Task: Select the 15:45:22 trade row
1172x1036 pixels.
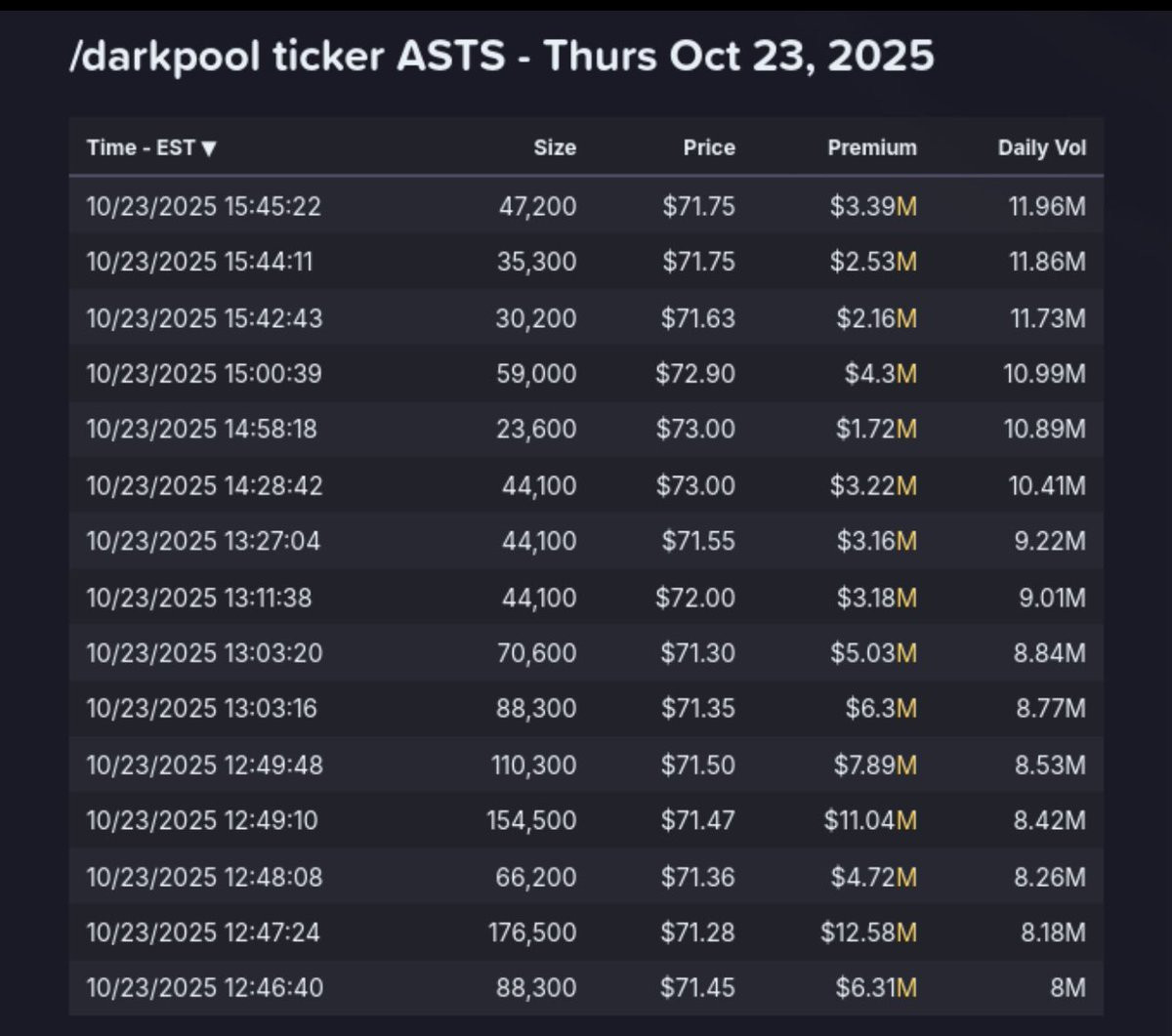Action: click(586, 206)
